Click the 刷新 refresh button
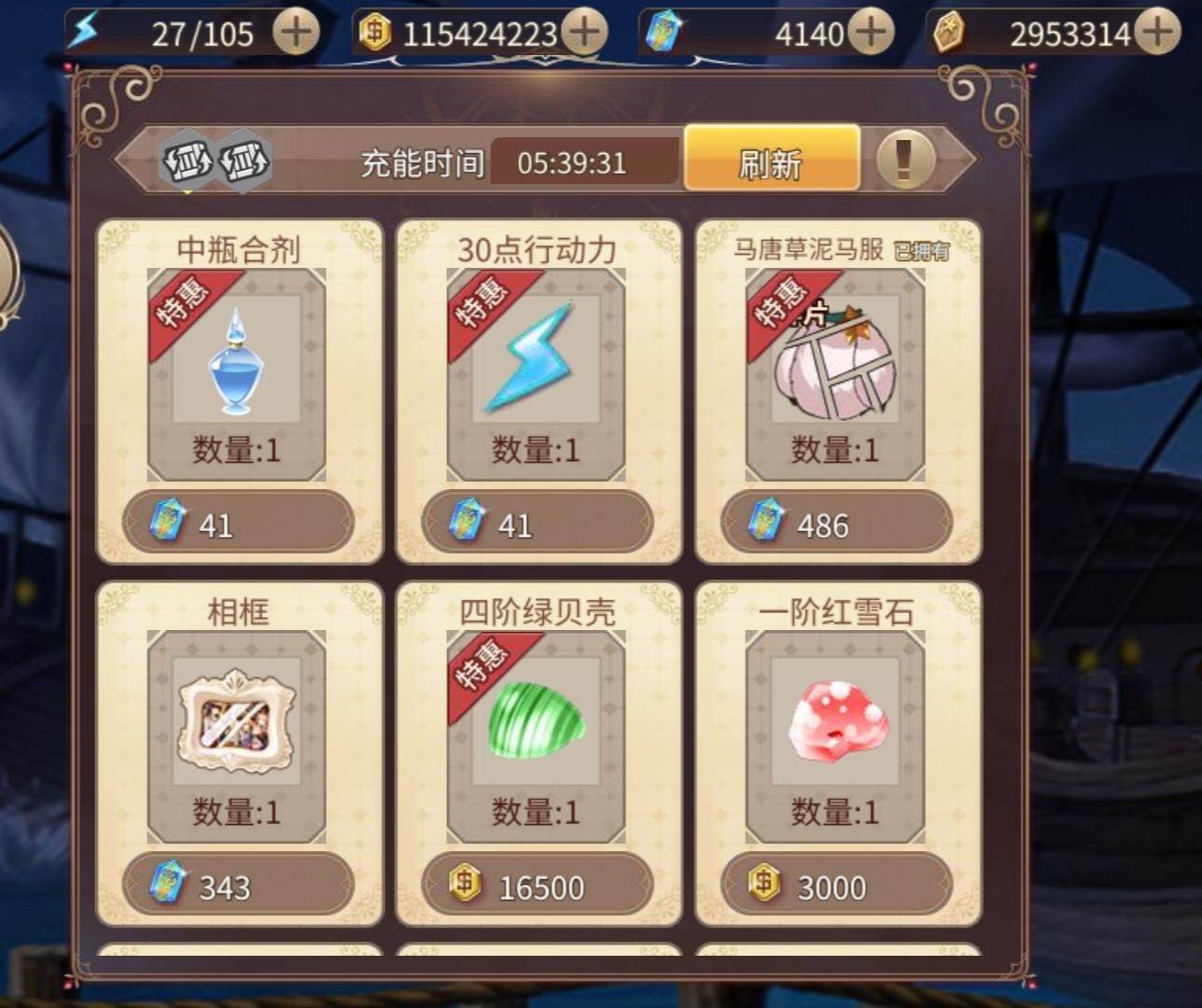This screenshot has width=1202, height=1008. [x=772, y=158]
